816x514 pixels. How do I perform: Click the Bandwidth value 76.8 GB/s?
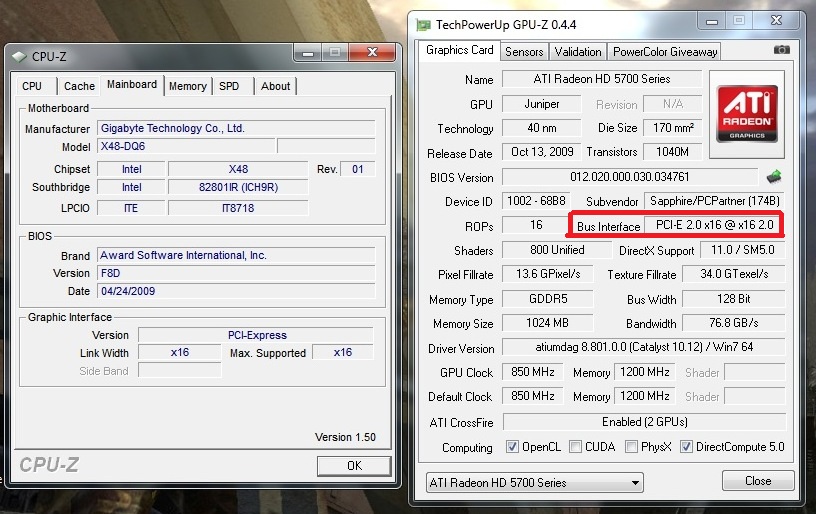pos(734,323)
